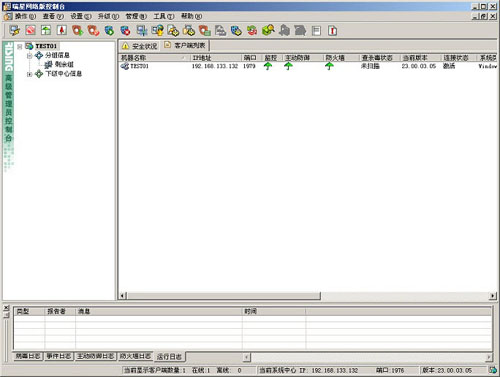
Task: Open the 升级 menu
Action: click(108, 16)
